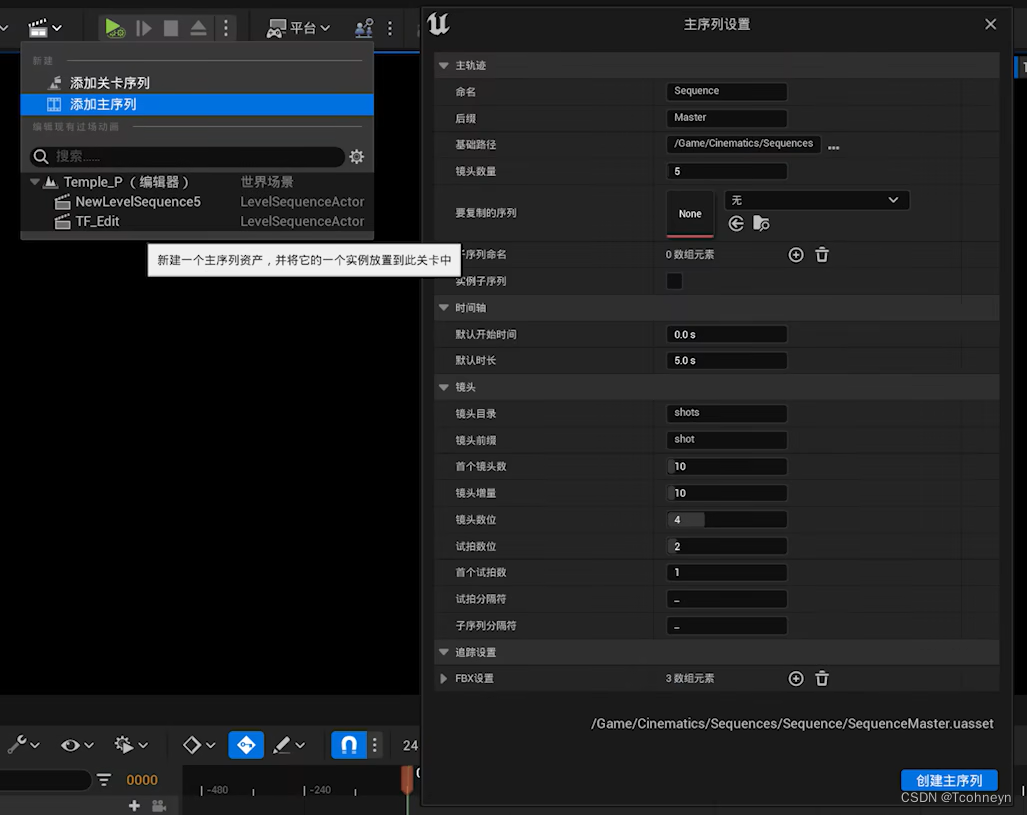Image resolution: width=1027 pixels, height=815 pixels.
Task: Open the Cinematics clapperboard icon
Action: pyautogui.click(x=38, y=27)
